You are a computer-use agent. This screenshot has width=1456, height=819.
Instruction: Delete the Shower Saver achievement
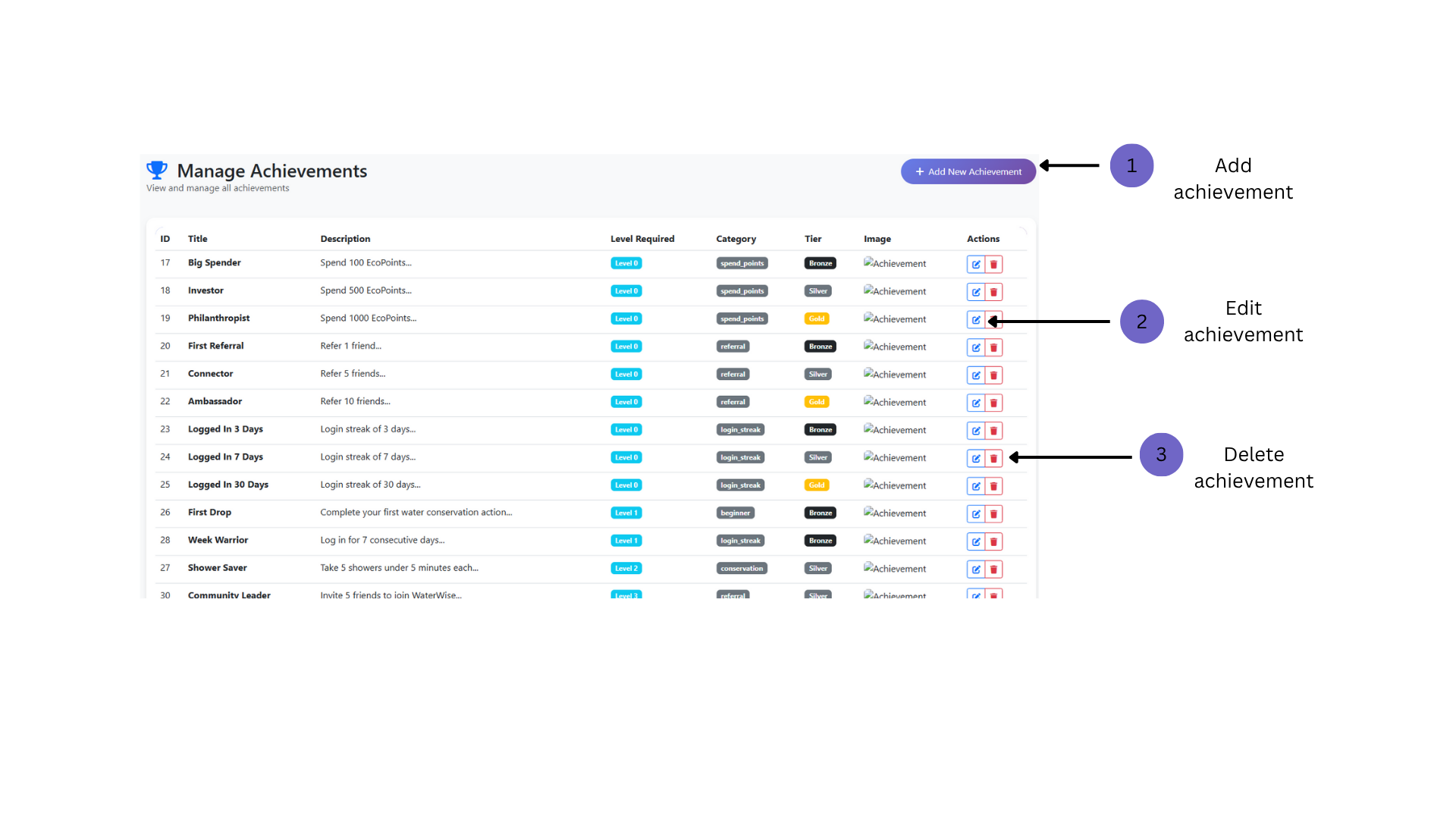[993, 570]
